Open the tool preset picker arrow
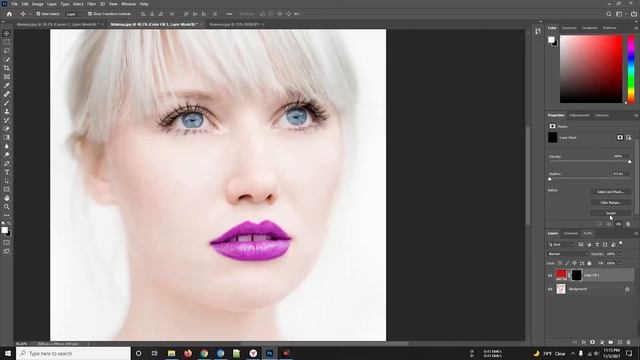Viewport: 640px width, 360px height. pyautogui.click(x=29, y=14)
